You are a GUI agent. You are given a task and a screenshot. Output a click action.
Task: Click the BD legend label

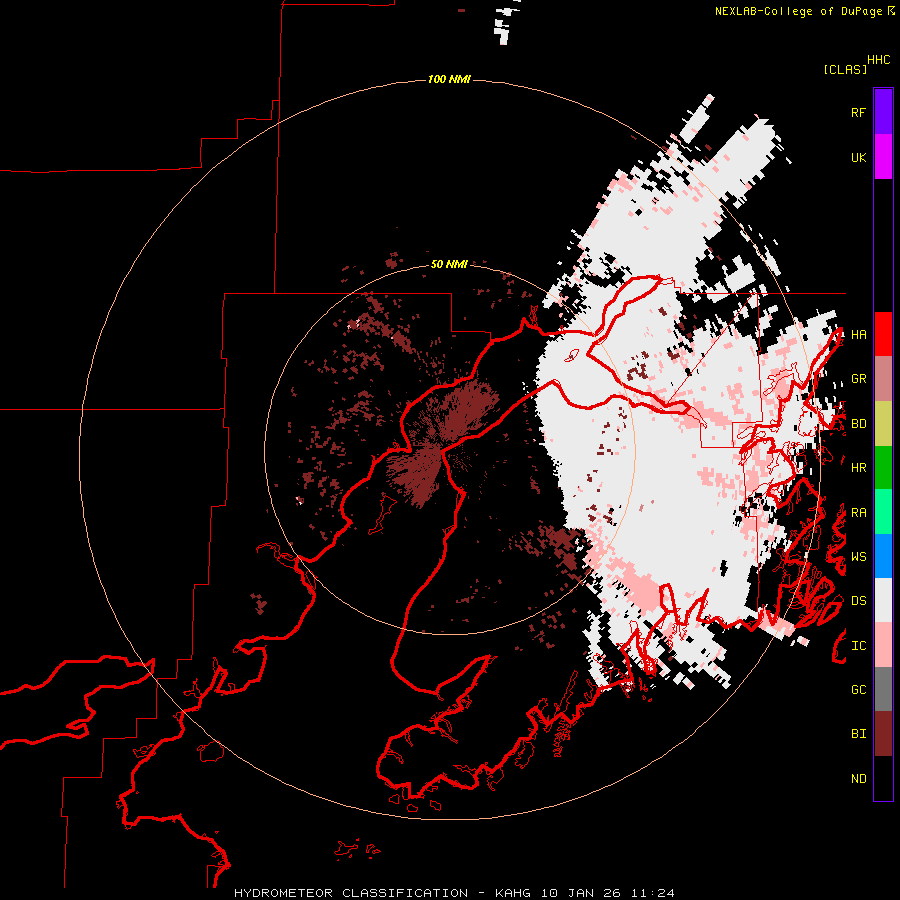pos(858,424)
